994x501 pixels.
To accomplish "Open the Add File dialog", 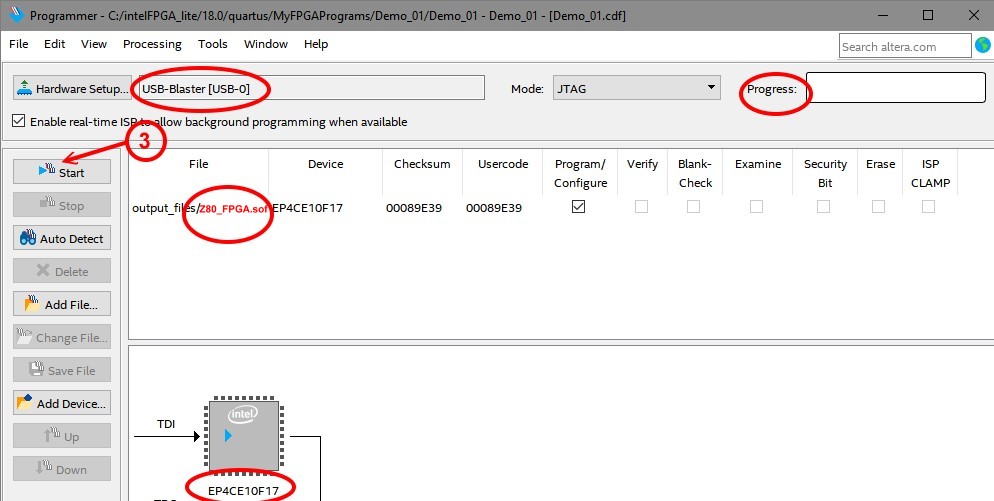I will coord(61,304).
